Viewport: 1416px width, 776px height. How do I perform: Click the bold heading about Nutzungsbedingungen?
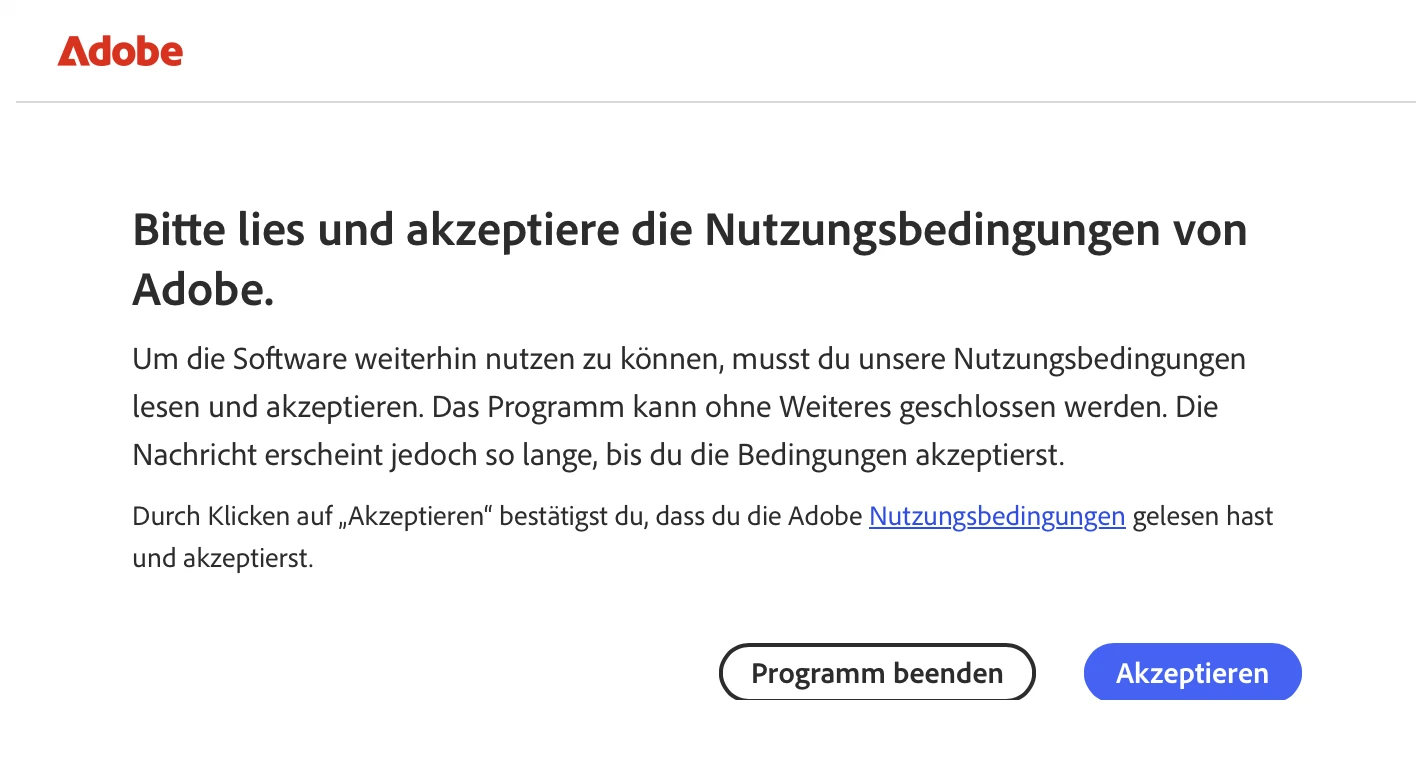coord(690,260)
